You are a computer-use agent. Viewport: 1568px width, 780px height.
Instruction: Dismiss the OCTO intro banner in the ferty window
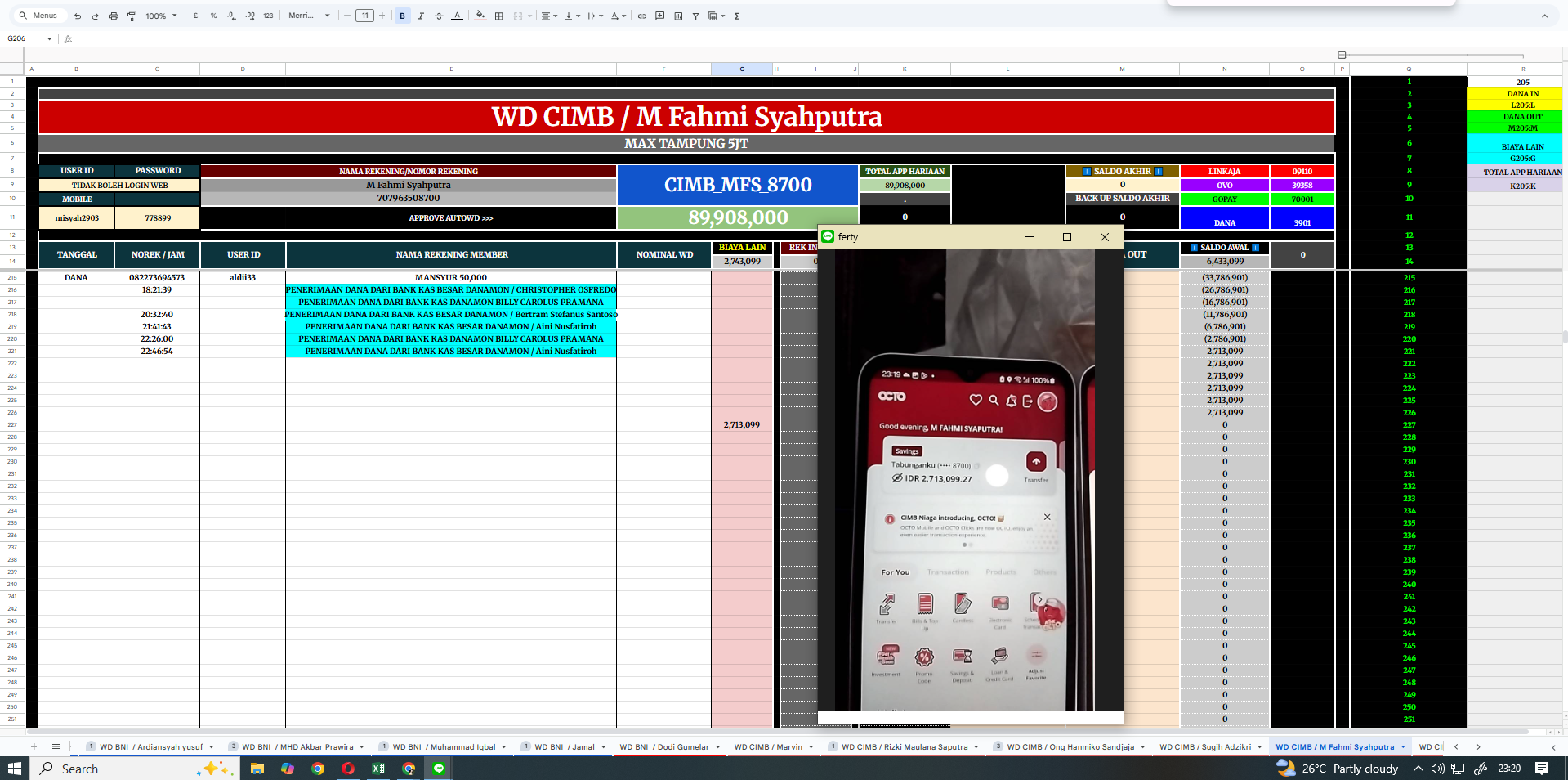[x=1047, y=517]
